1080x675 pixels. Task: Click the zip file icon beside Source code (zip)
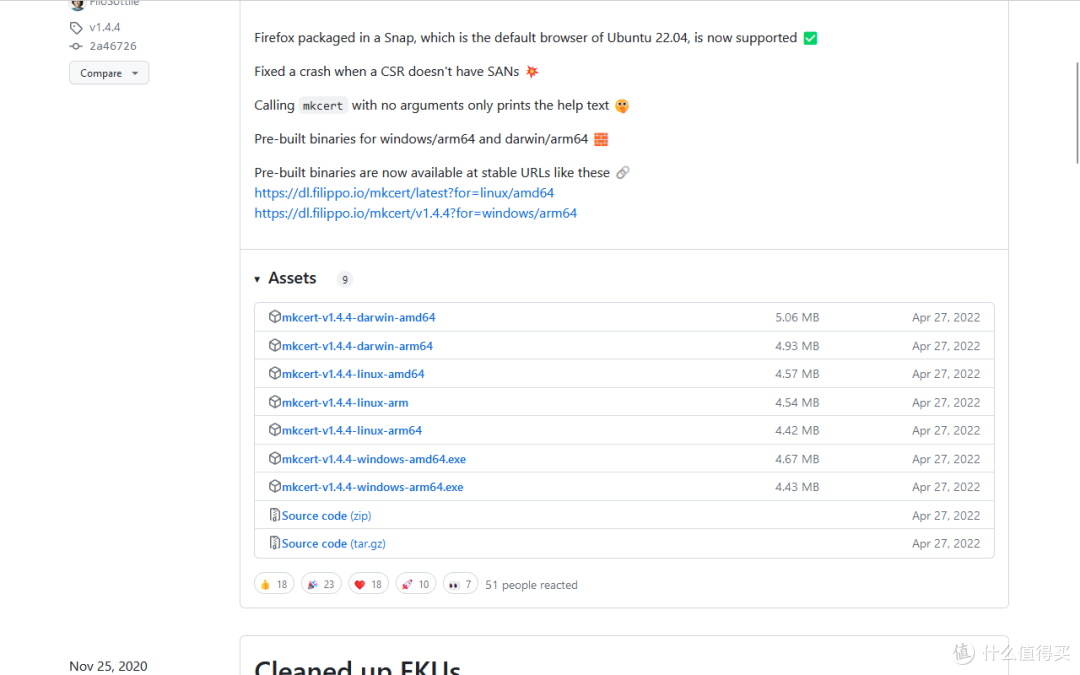(x=275, y=515)
